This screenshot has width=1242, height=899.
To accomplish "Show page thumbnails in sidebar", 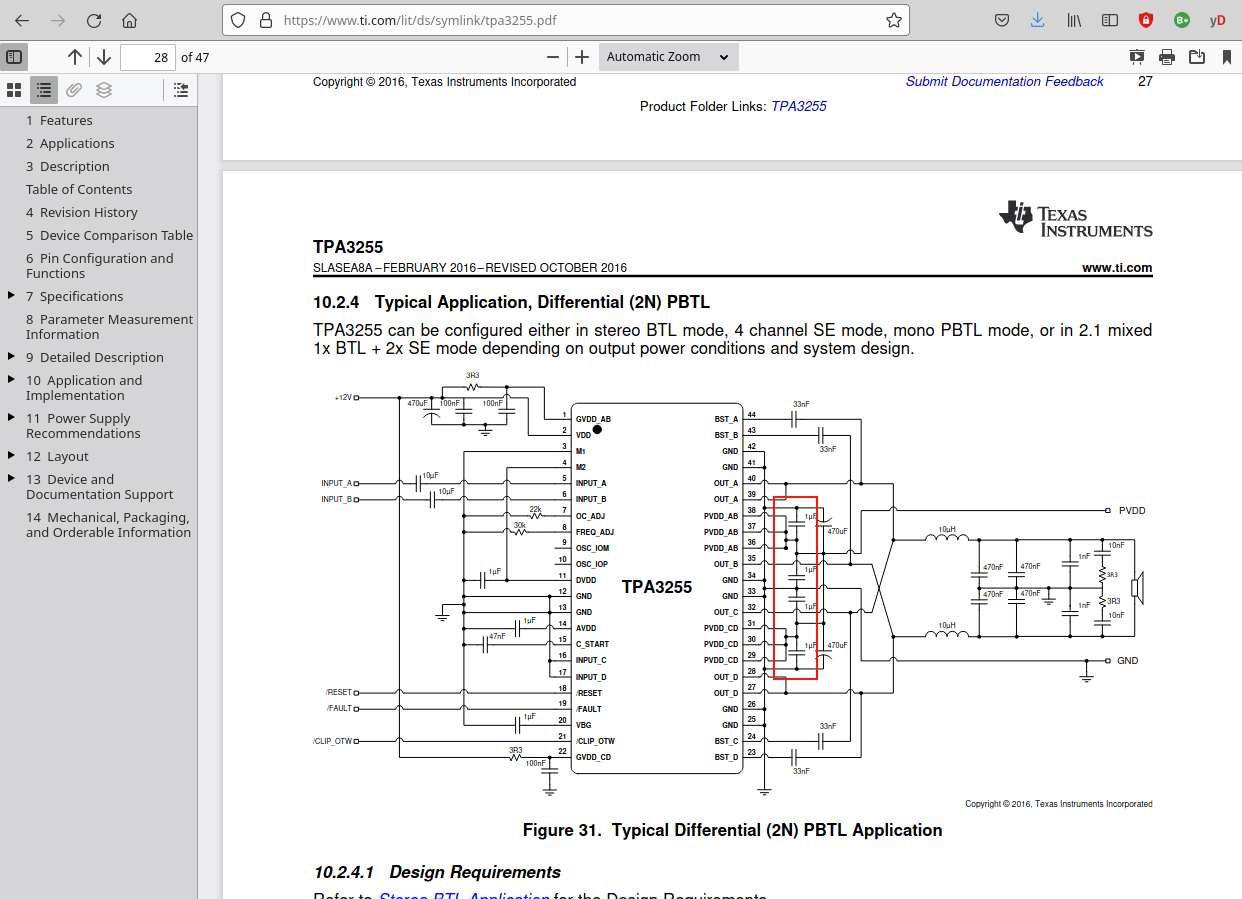I will (14, 90).
